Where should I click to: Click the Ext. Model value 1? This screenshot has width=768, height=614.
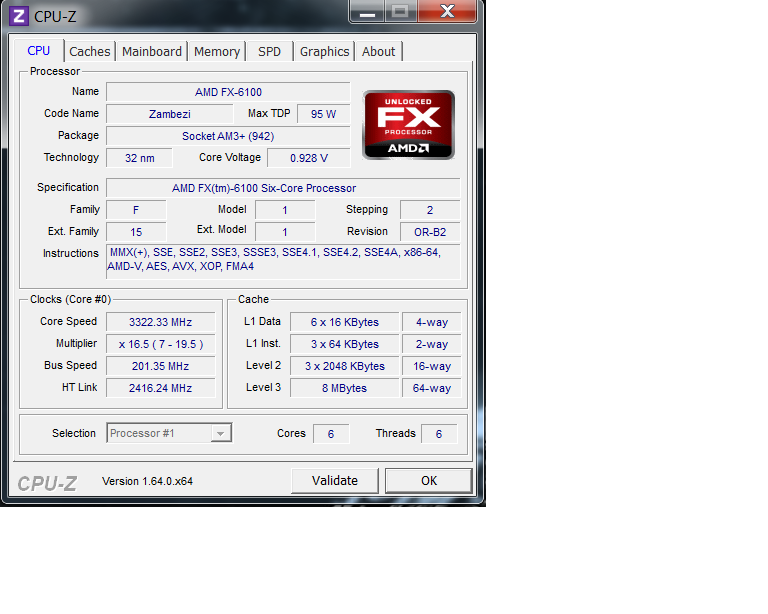[285, 232]
